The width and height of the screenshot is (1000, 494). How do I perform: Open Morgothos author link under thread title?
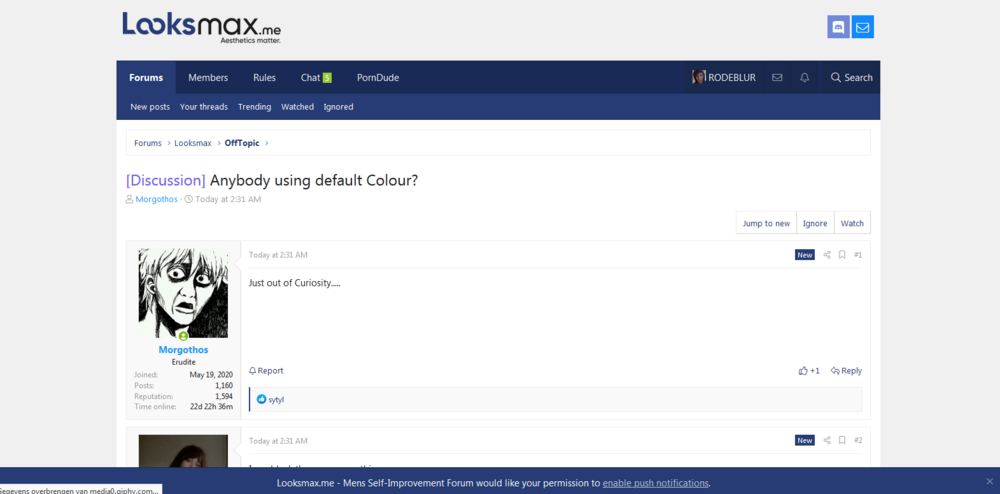156,200
